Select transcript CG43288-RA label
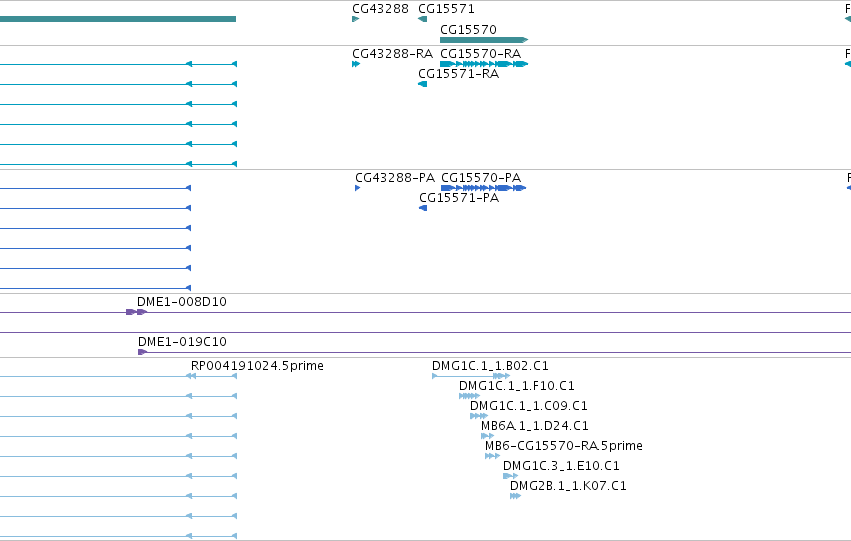851x541 pixels. pos(392,54)
